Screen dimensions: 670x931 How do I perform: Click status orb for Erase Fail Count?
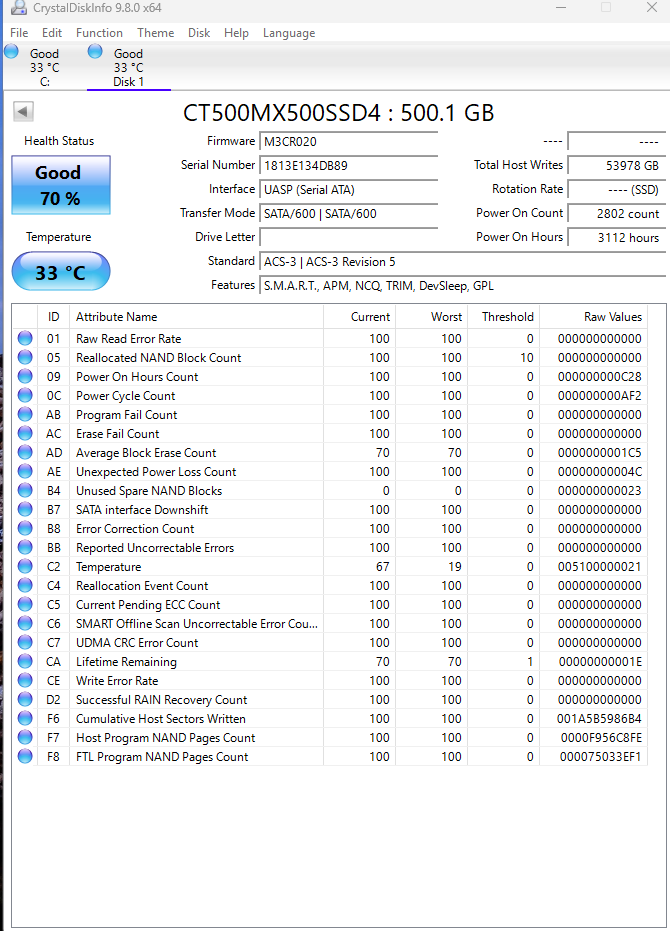pyautogui.click(x=25, y=433)
